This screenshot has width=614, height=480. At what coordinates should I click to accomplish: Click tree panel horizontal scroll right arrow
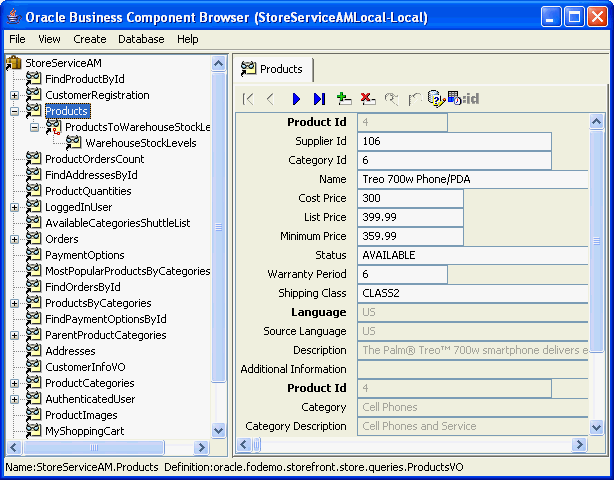(x=201, y=447)
